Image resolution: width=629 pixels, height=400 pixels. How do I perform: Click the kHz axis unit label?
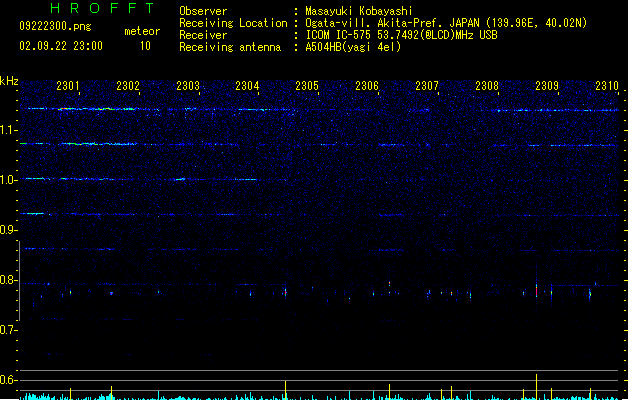9,81
